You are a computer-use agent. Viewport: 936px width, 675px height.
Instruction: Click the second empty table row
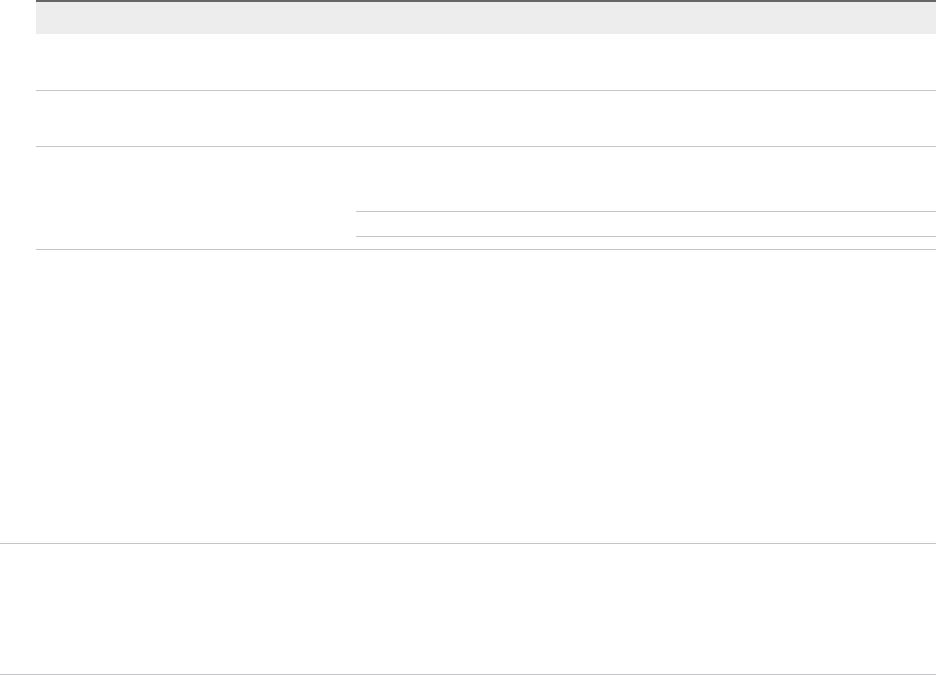pos(478,119)
